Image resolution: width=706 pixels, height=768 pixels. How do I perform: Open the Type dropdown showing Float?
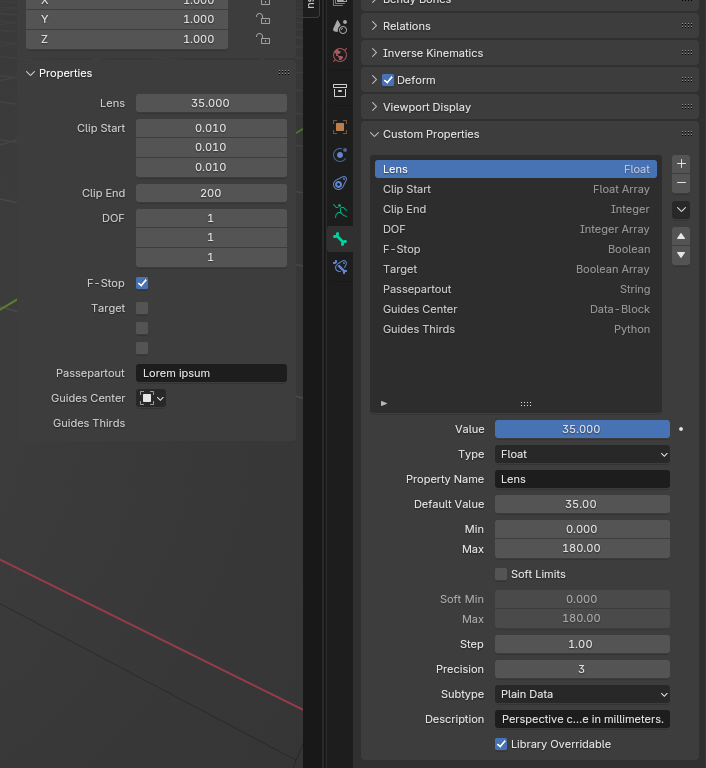click(x=582, y=454)
